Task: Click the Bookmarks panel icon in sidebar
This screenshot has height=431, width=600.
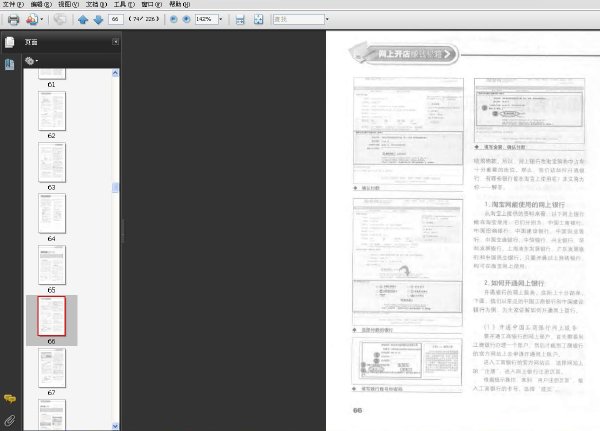Action: pyautogui.click(x=10, y=64)
